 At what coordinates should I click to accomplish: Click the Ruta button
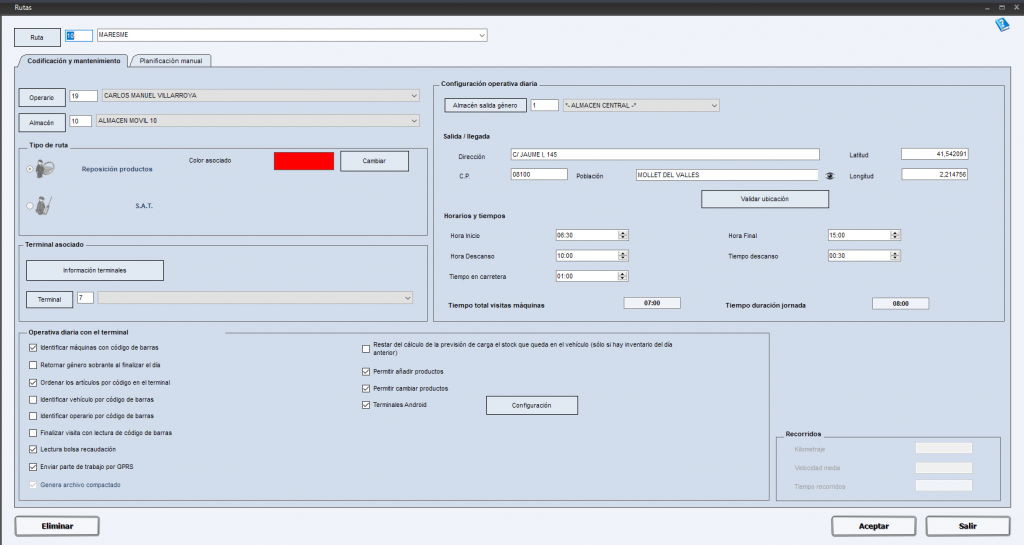37,37
